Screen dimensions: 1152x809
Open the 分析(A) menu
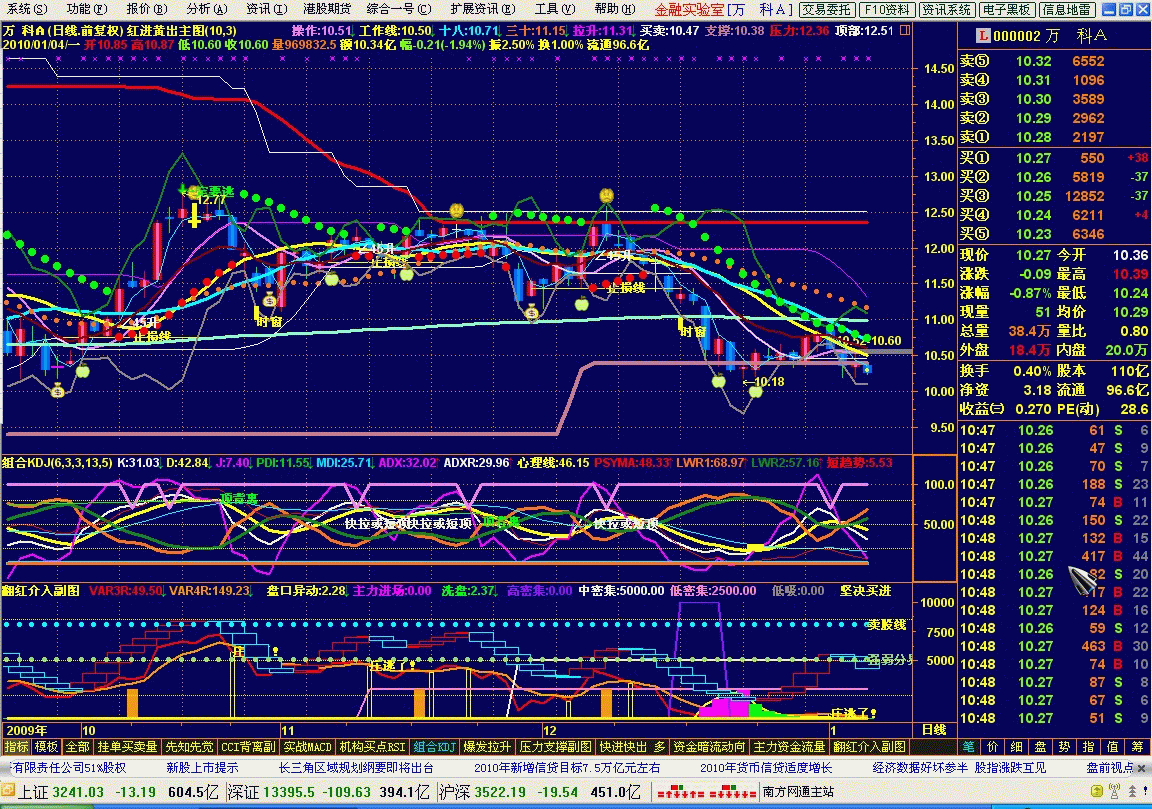[206, 9]
